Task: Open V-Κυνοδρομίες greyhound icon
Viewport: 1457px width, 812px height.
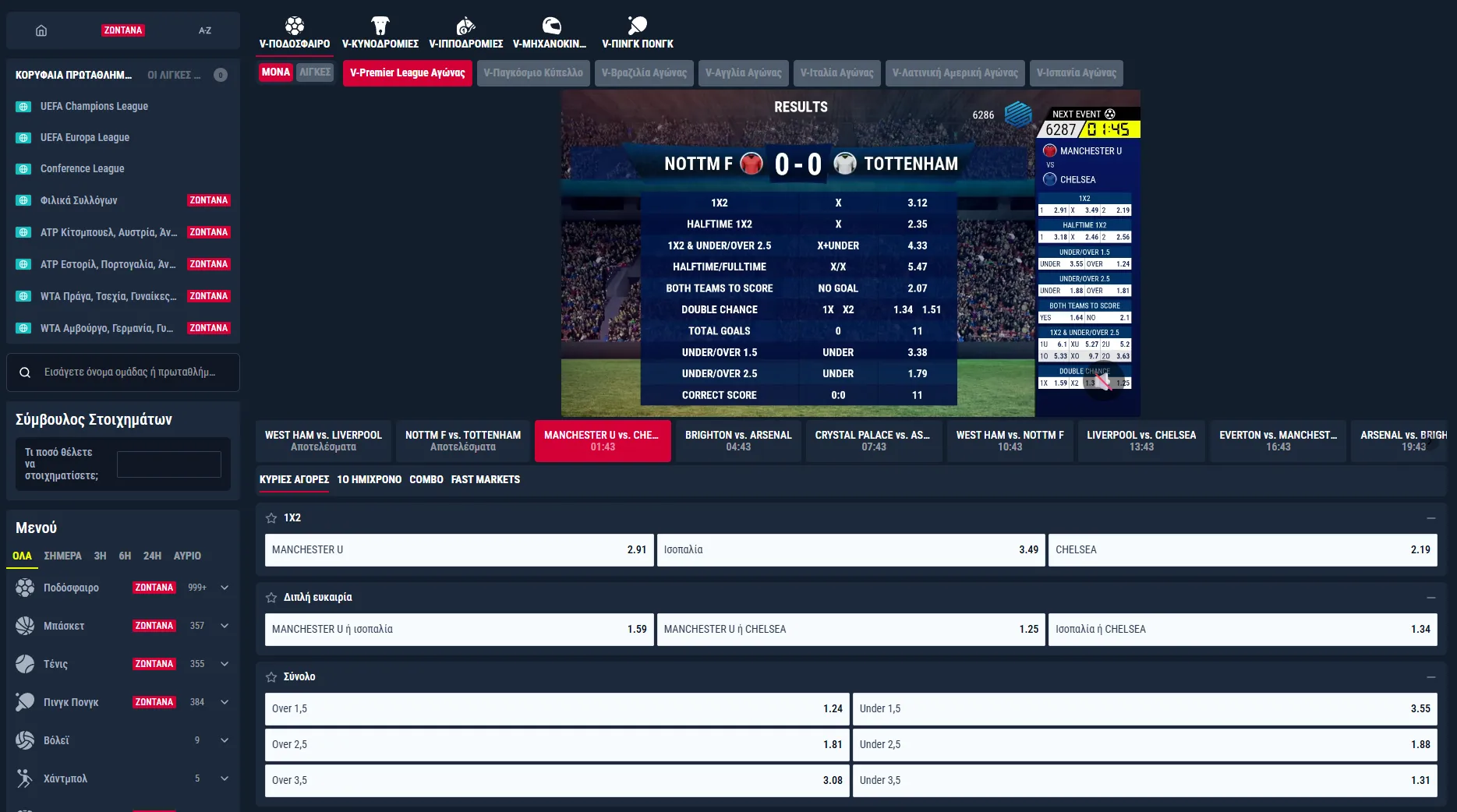Action: click(x=380, y=26)
